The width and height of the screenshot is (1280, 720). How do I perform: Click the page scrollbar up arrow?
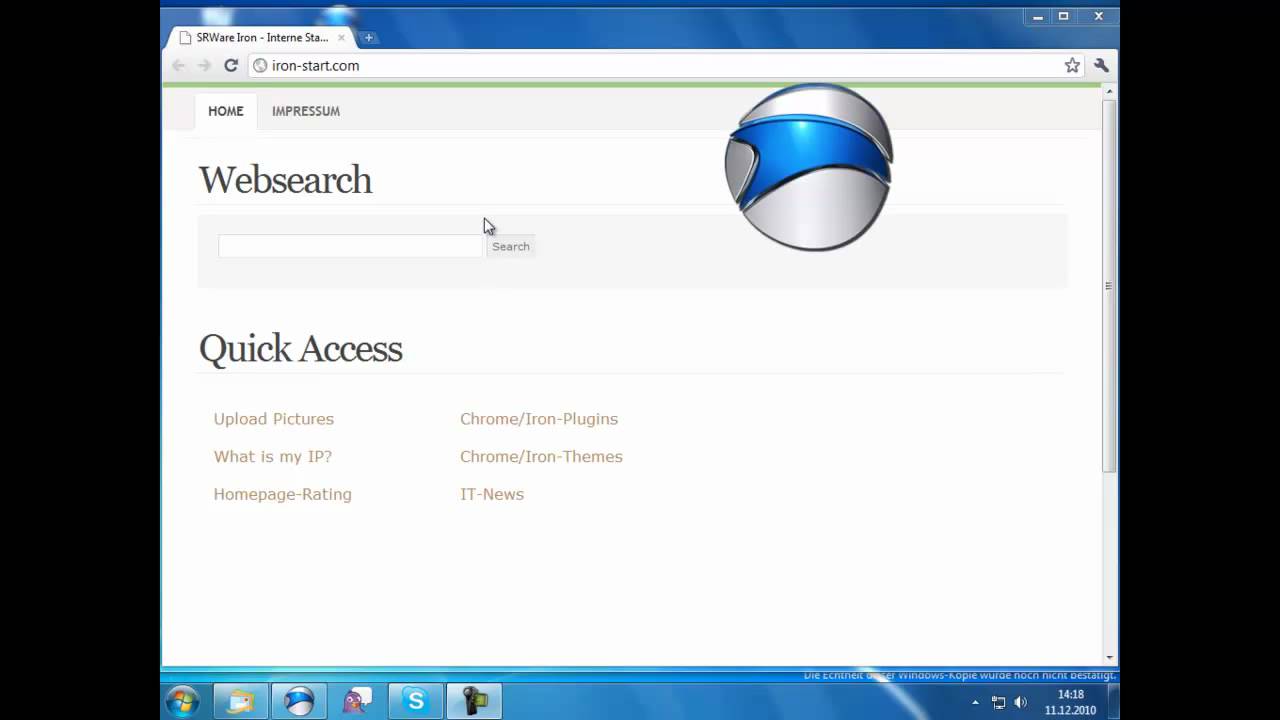(1109, 92)
